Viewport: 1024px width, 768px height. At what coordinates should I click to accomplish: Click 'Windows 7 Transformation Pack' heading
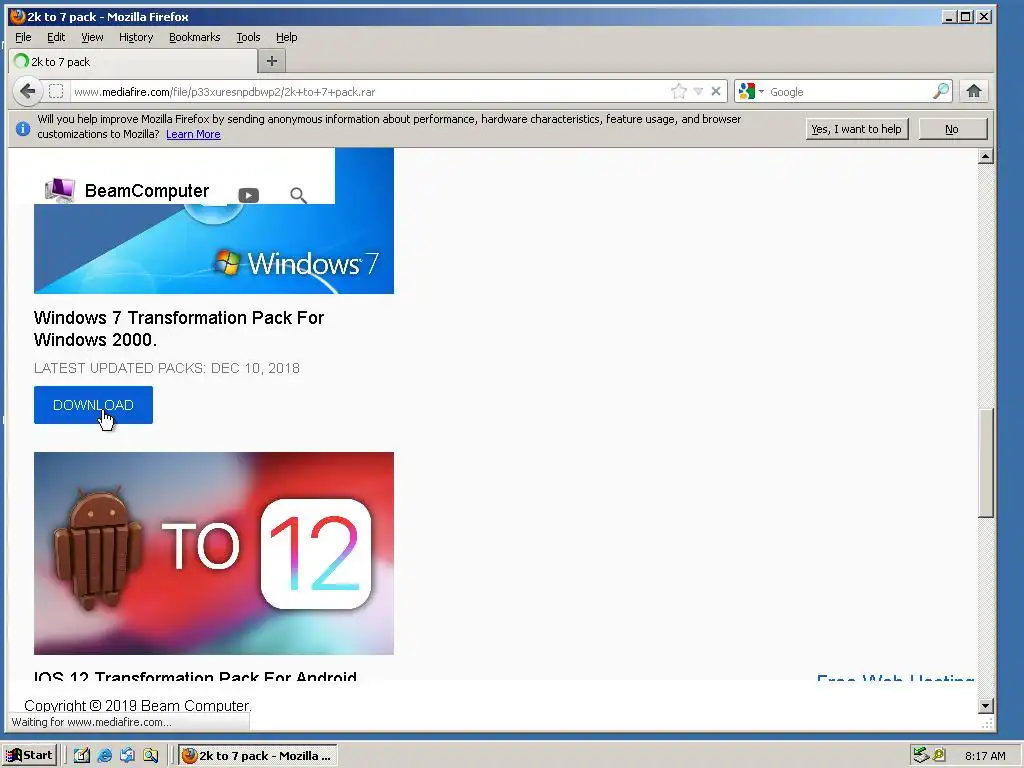[179, 328]
